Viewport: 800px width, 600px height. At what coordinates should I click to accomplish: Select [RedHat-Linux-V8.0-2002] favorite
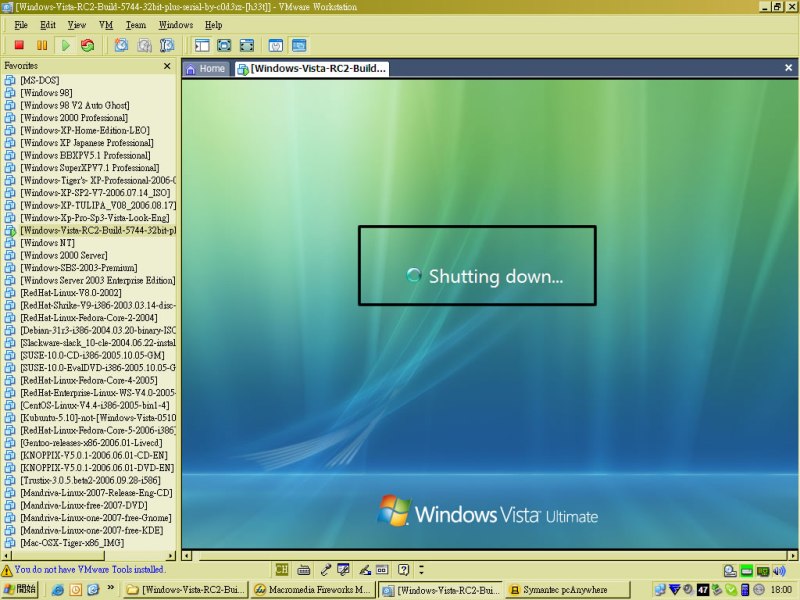71,293
